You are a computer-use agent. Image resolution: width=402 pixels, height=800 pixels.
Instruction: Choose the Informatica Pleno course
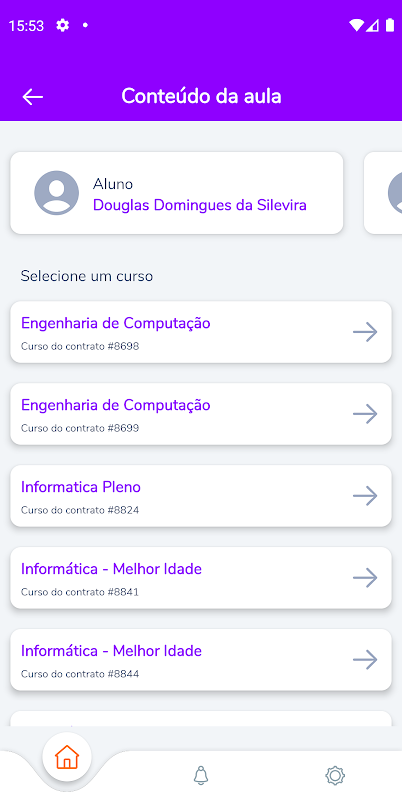click(201, 496)
